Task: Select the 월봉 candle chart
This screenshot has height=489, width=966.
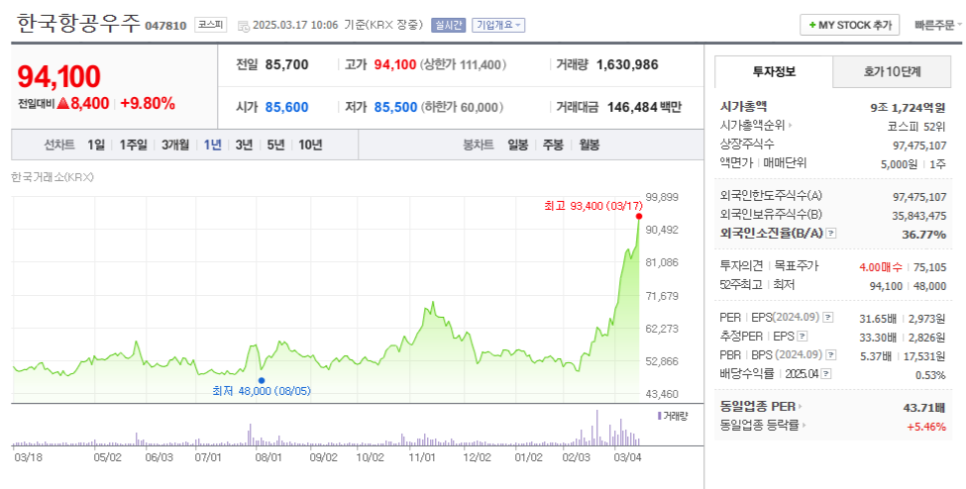Action: click(x=589, y=145)
